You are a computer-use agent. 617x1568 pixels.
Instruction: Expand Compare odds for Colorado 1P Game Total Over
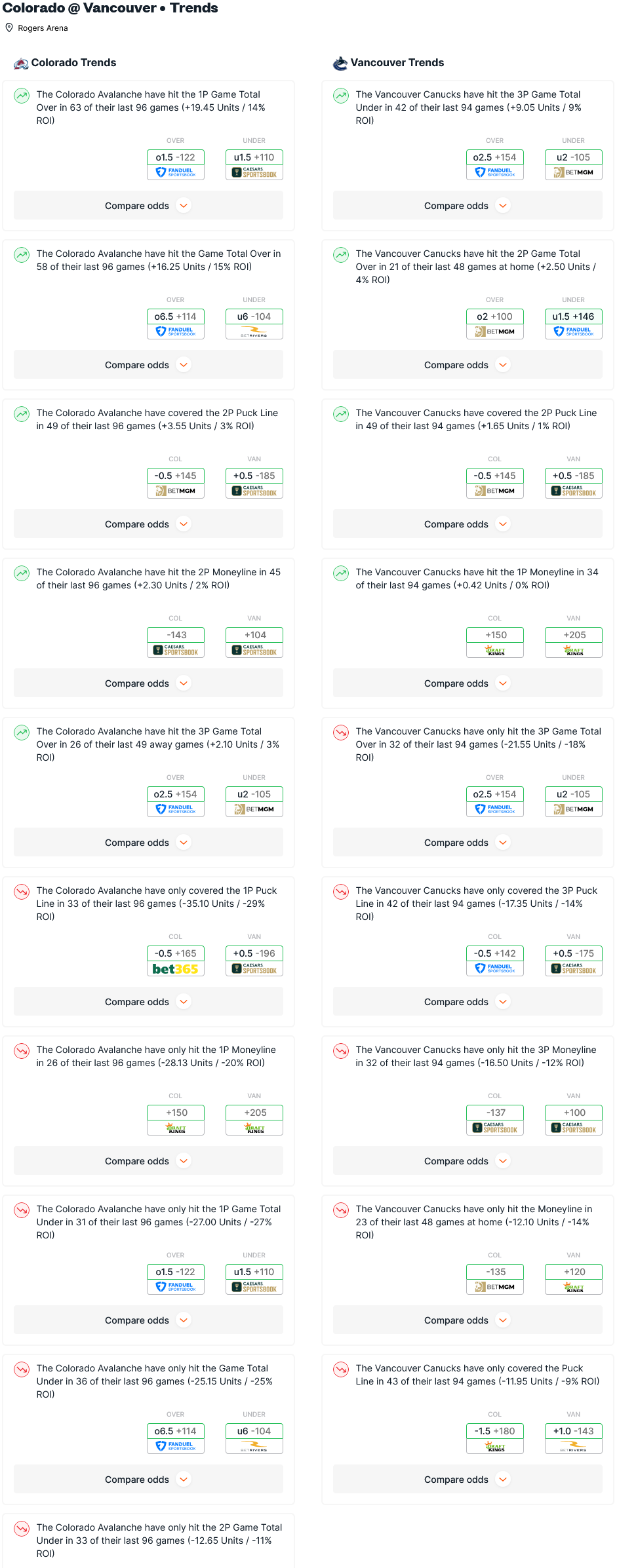pos(148,206)
